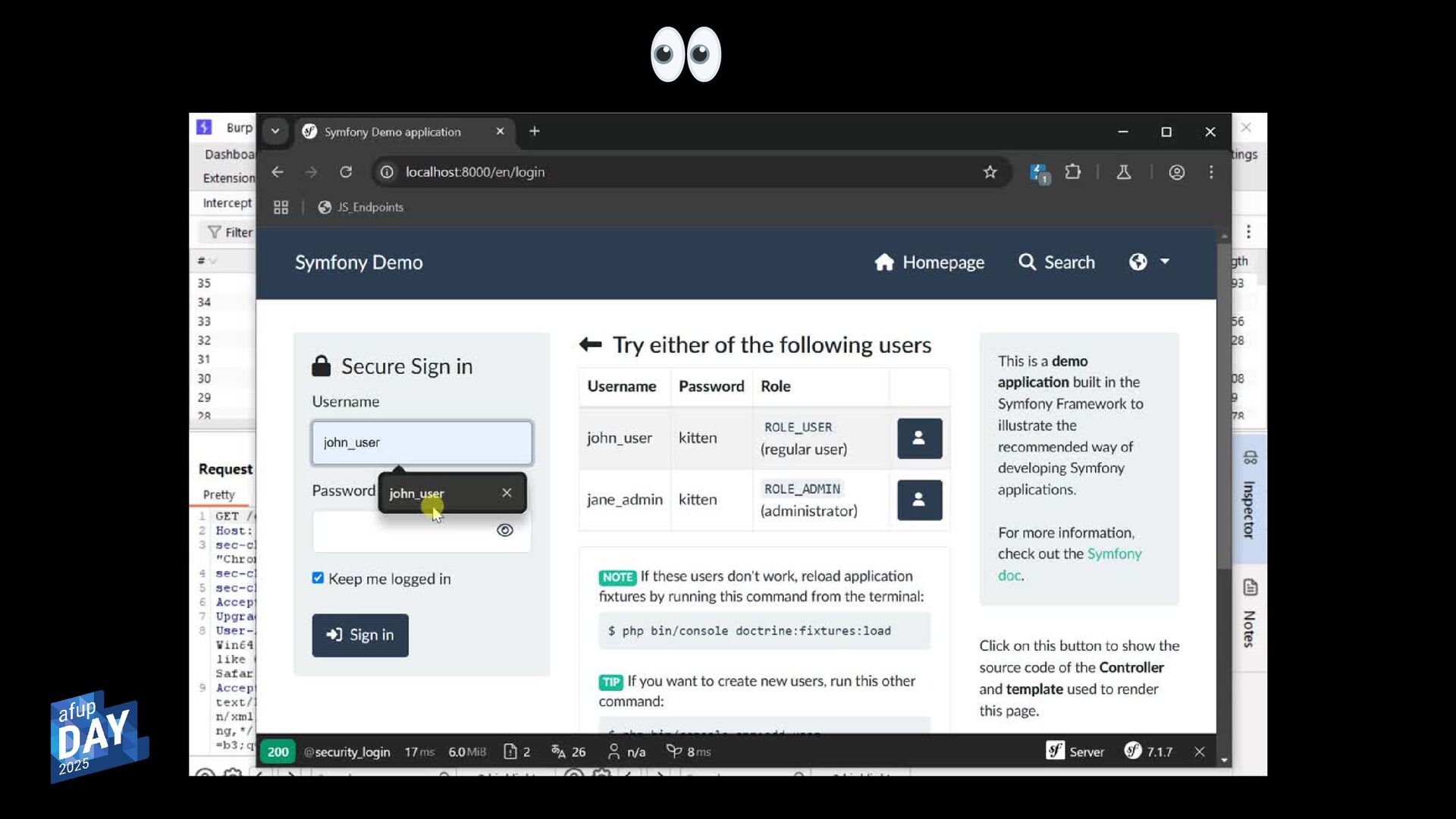Click the 200 status code in debug toolbar
The width and height of the screenshot is (1456, 819).
tap(278, 752)
